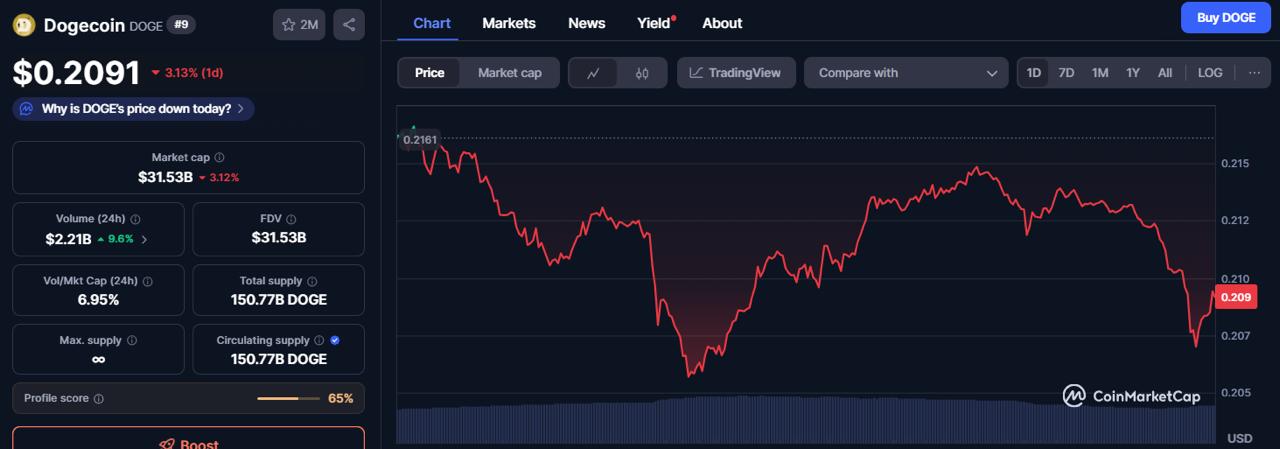
Task: Switch to line chart view icon
Action: point(593,73)
